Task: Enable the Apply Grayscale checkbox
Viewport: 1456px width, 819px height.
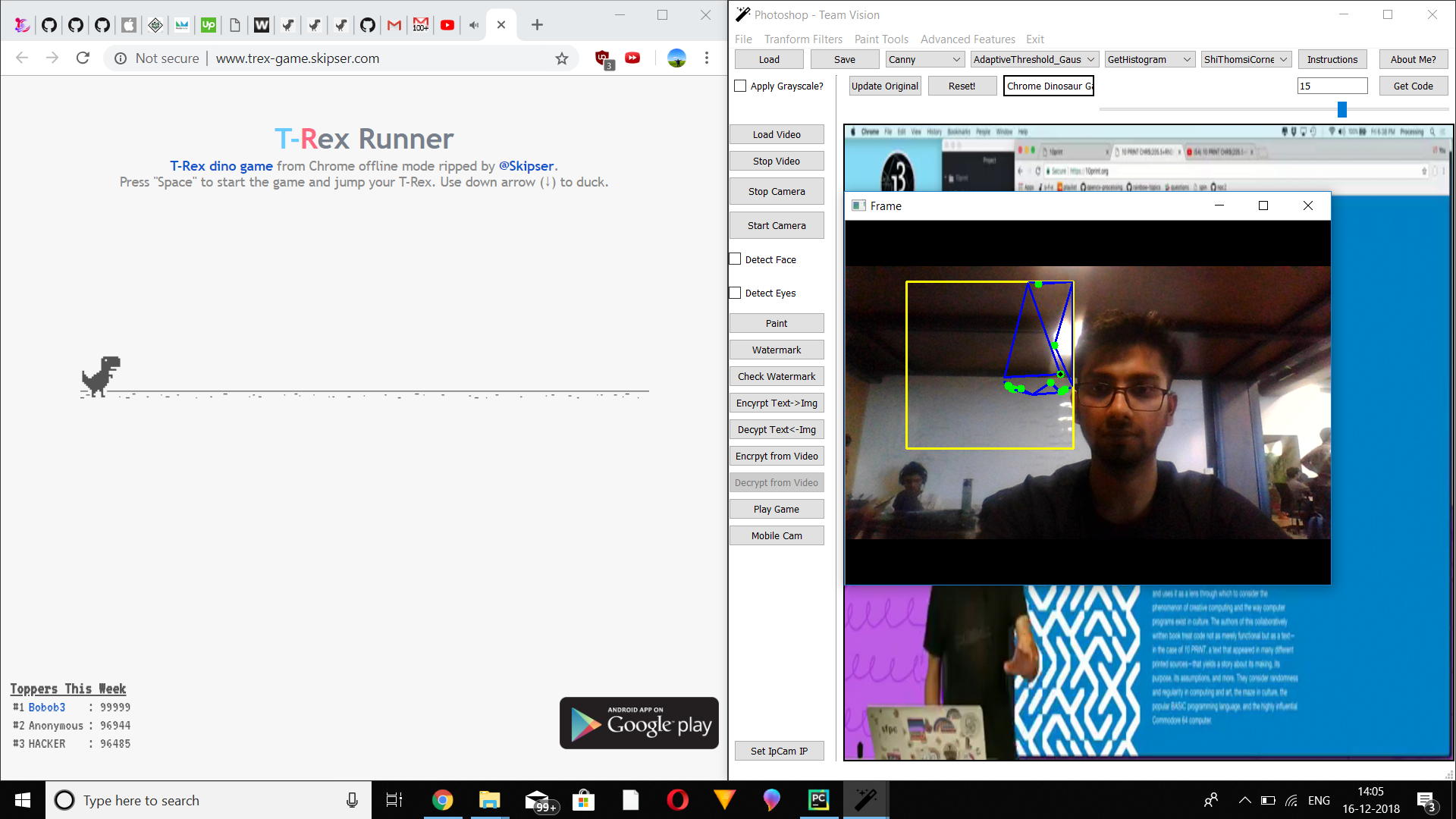Action: click(740, 86)
